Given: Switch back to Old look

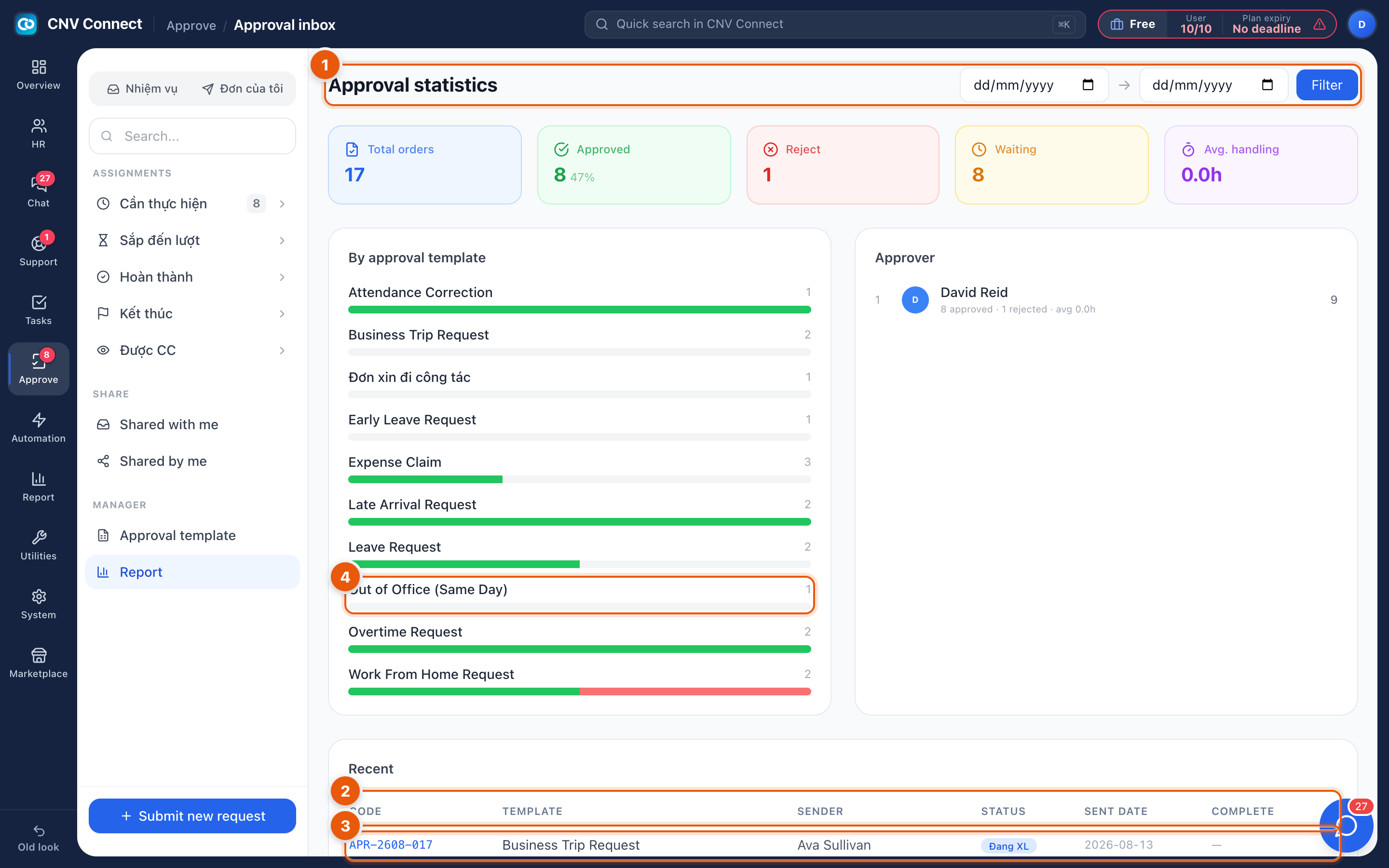Looking at the screenshot, I should 39,838.
